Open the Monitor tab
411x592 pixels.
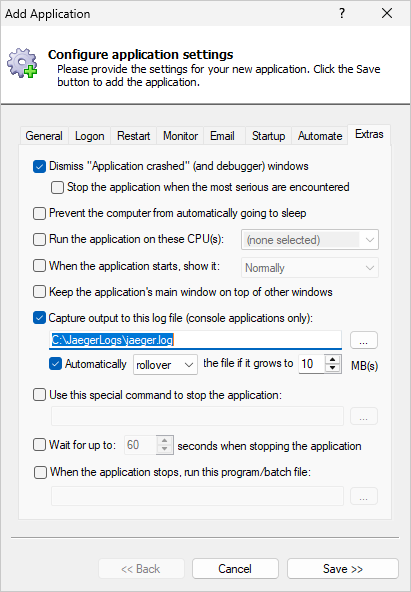point(180,136)
